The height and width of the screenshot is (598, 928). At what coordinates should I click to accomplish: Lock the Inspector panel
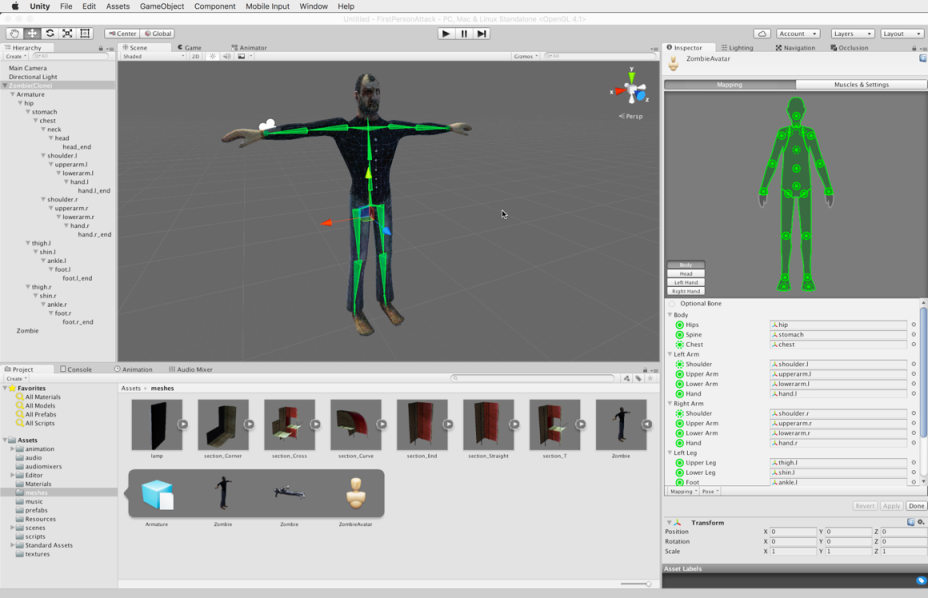[x=914, y=48]
